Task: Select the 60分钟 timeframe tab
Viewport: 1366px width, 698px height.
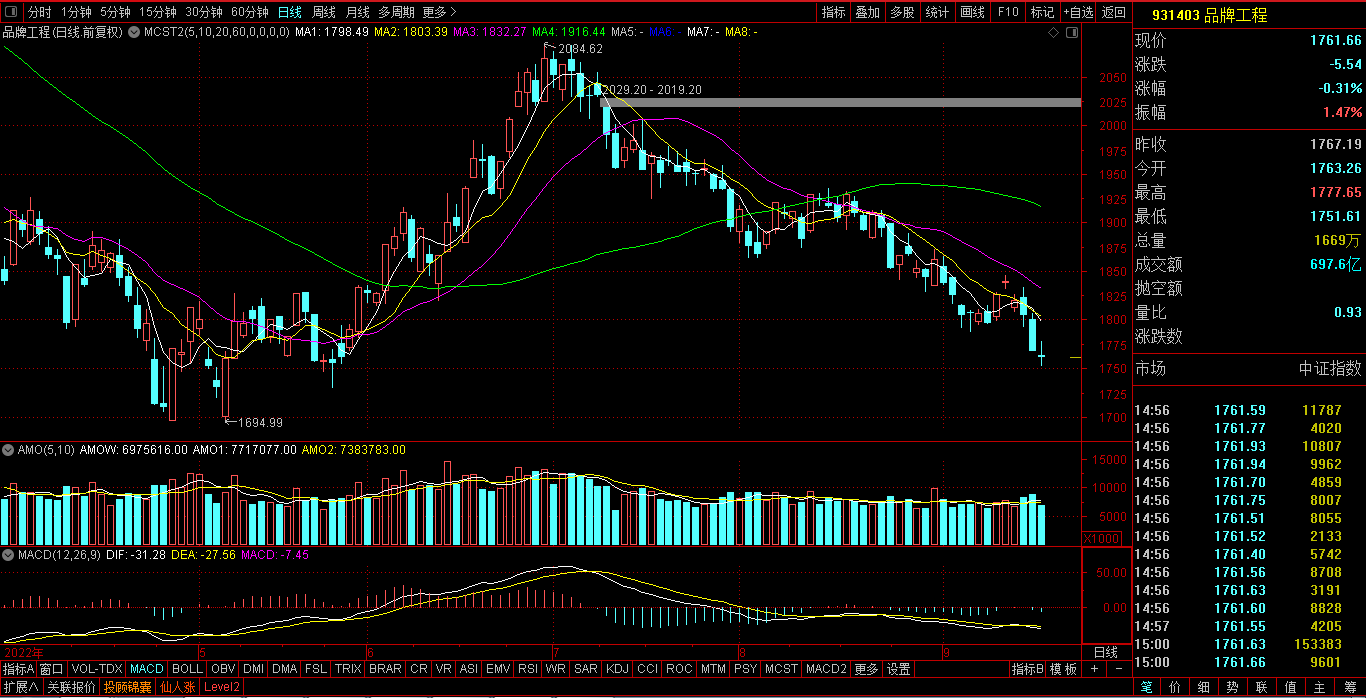Action: [249, 12]
